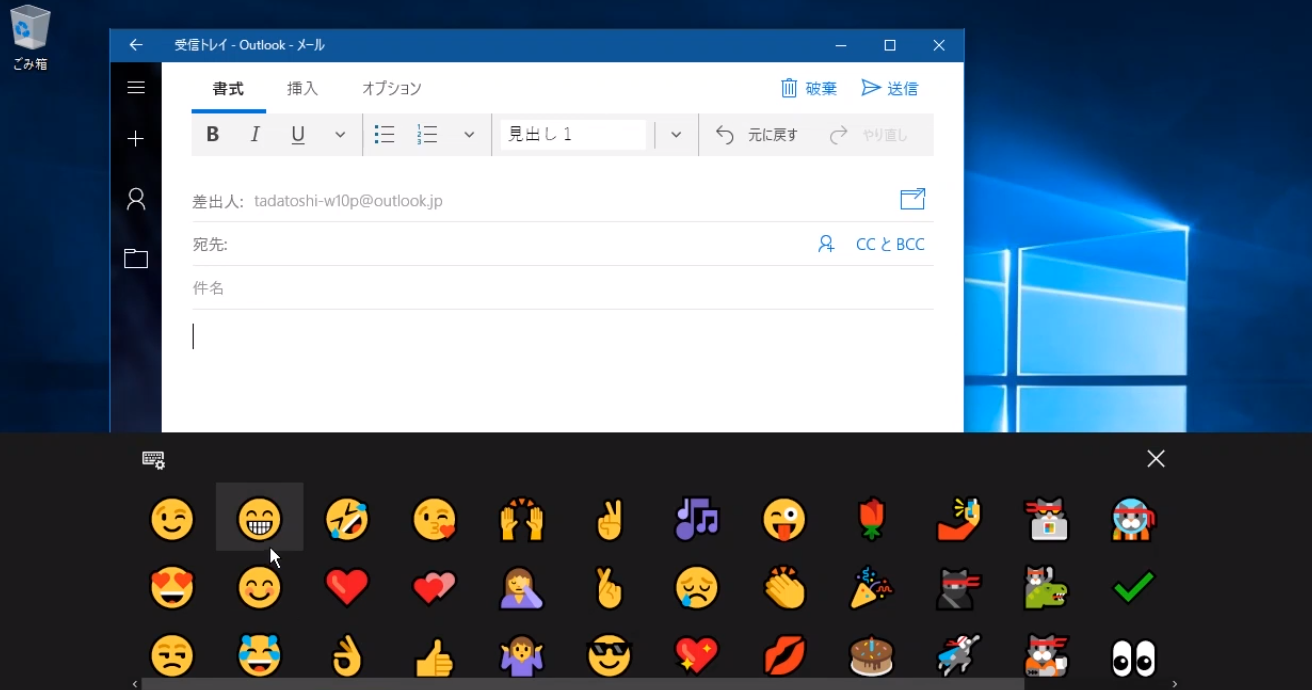The height and width of the screenshot is (690, 1312).
Task: Insert the rolling on floor laughing emoji
Action: point(347,519)
